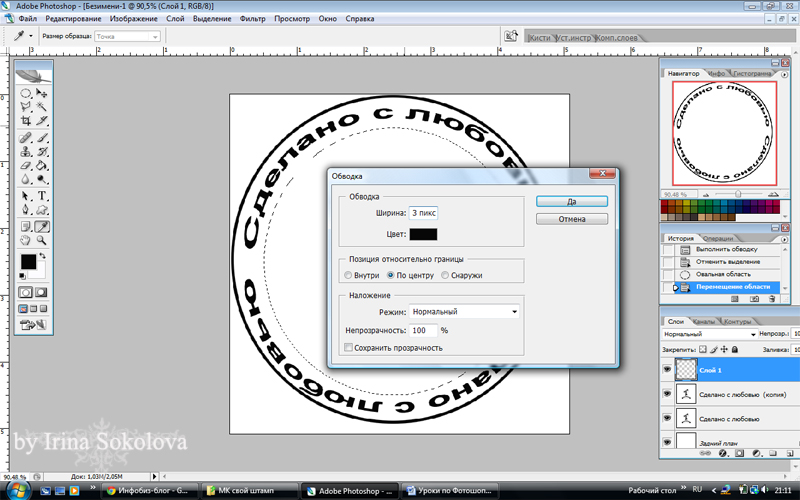Select the Custom Shape tool
Image resolution: width=800 pixels, height=500 pixels.
42,210
